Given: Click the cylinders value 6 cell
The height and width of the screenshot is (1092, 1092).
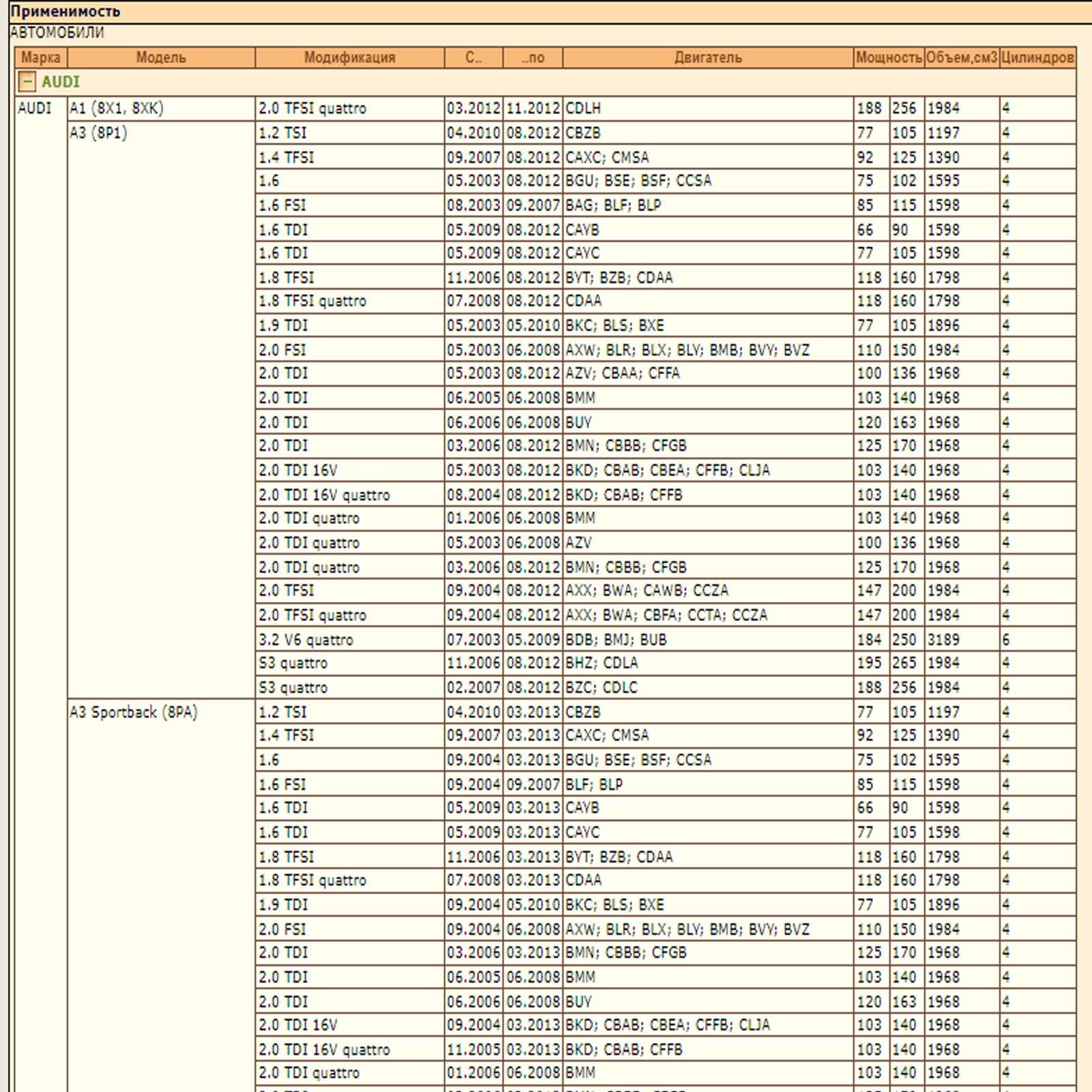Looking at the screenshot, I should coord(1037,640).
